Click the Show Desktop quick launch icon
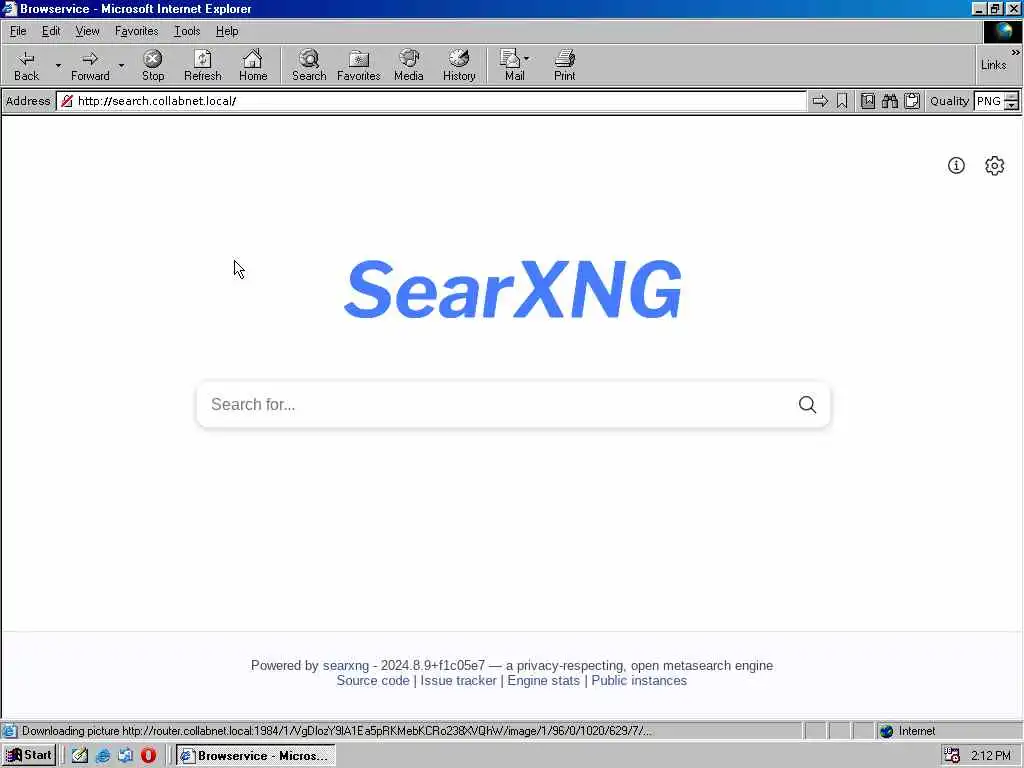1024x768 pixels. pyautogui.click(x=125, y=756)
